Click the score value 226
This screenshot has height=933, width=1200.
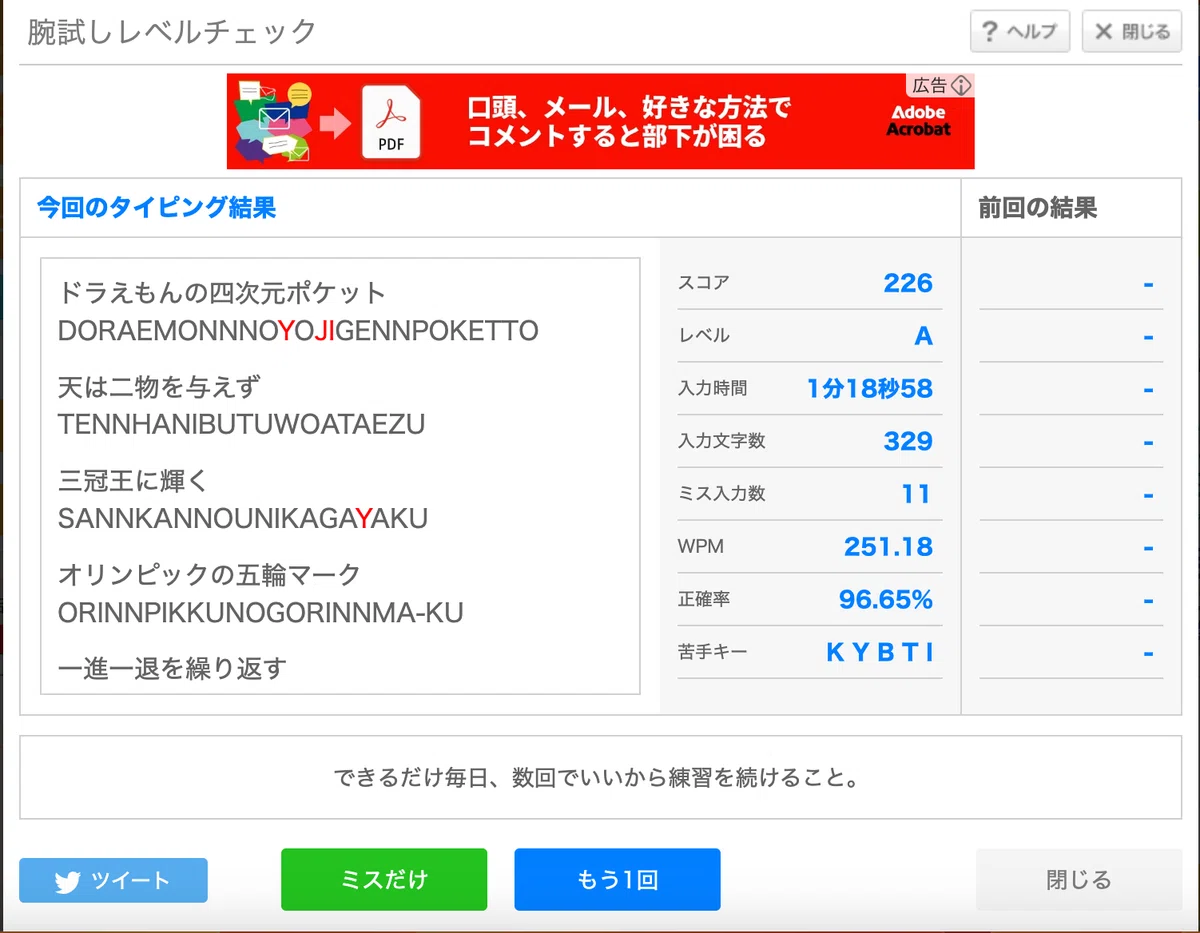(908, 283)
